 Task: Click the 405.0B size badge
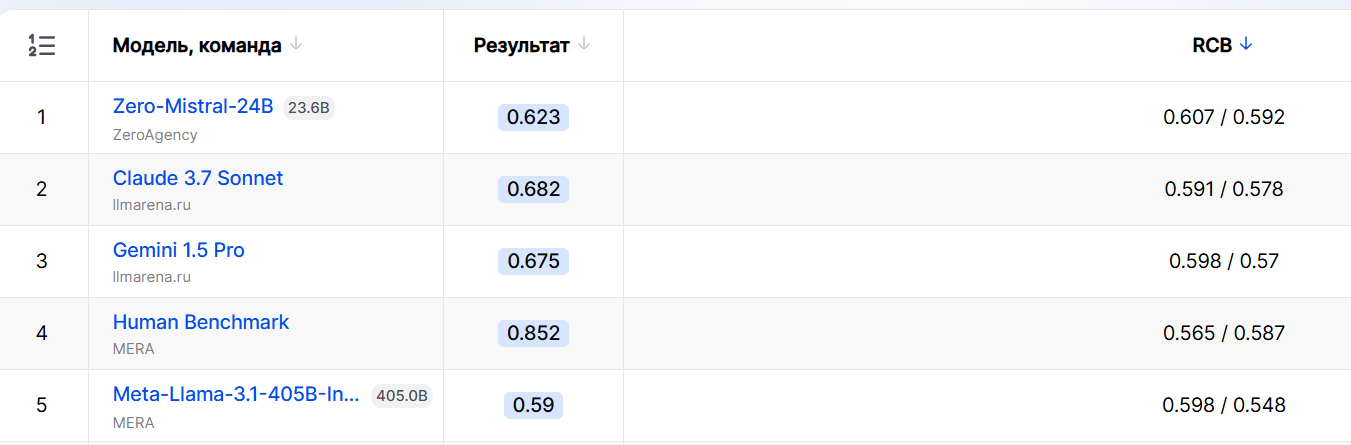pos(402,396)
